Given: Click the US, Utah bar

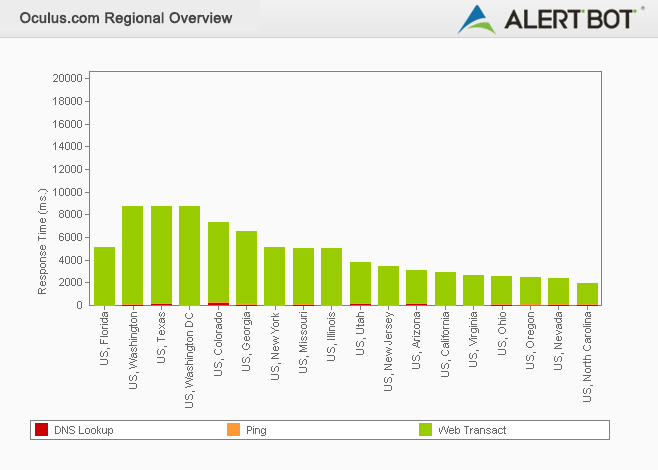Looking at the screenshot, I should 360,284.
